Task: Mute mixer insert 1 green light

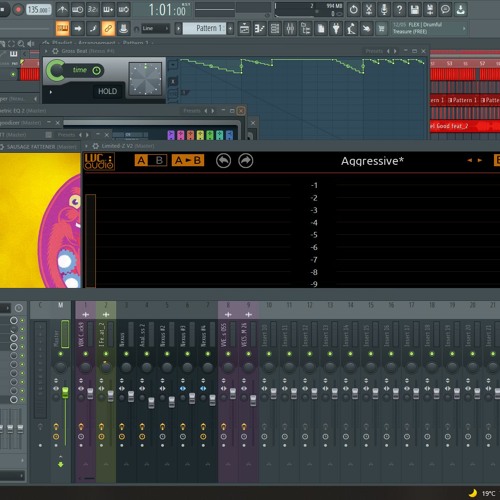Action: (x=86, y=354)
